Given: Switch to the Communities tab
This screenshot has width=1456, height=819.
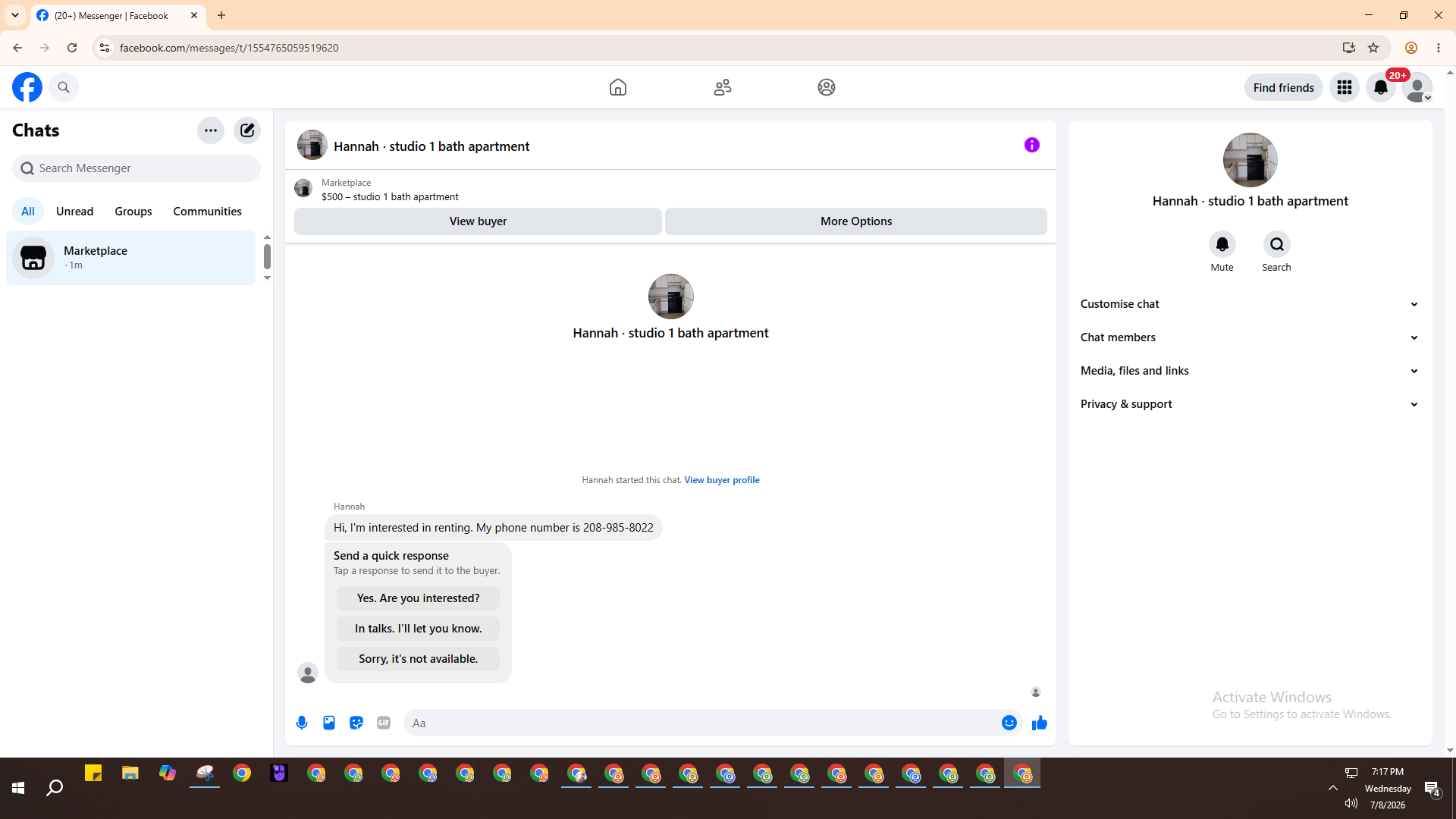Looking at the screenshot, I should (208, 212).
